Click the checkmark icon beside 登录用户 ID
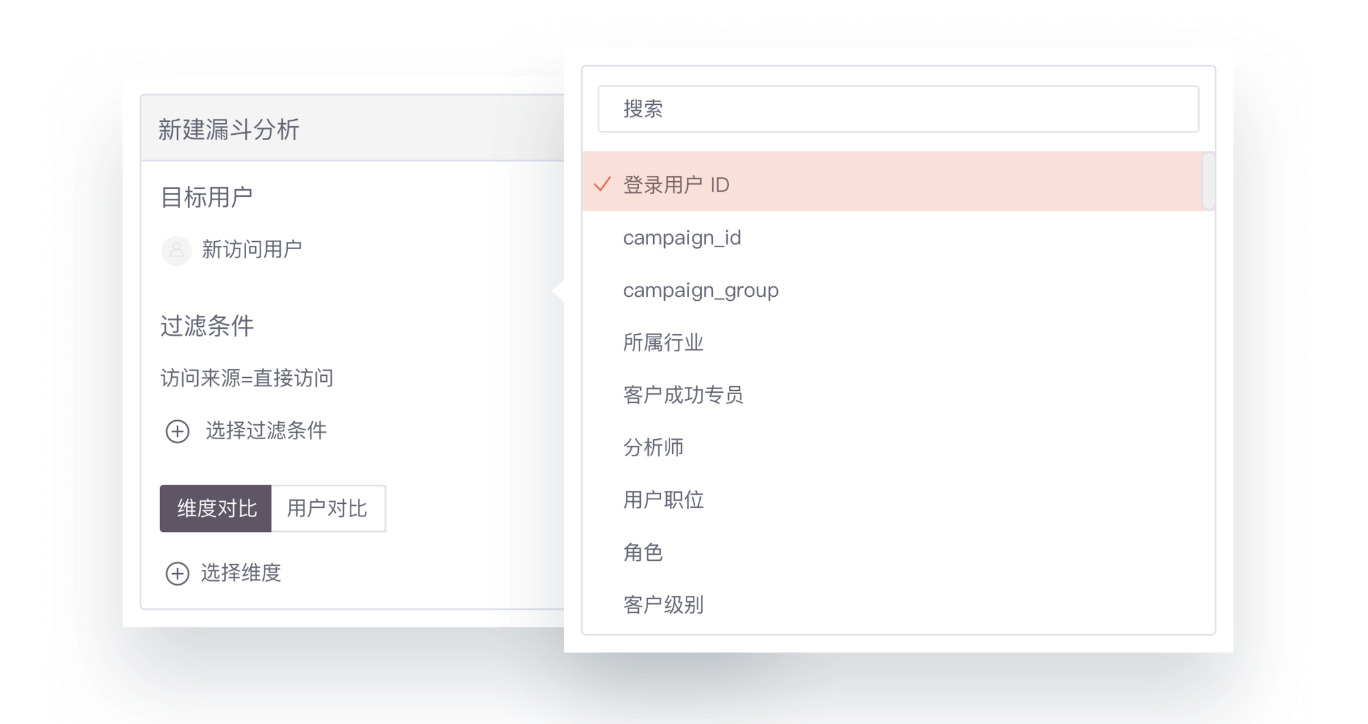This screenshot has height=724, width=1368. point(601,184)
